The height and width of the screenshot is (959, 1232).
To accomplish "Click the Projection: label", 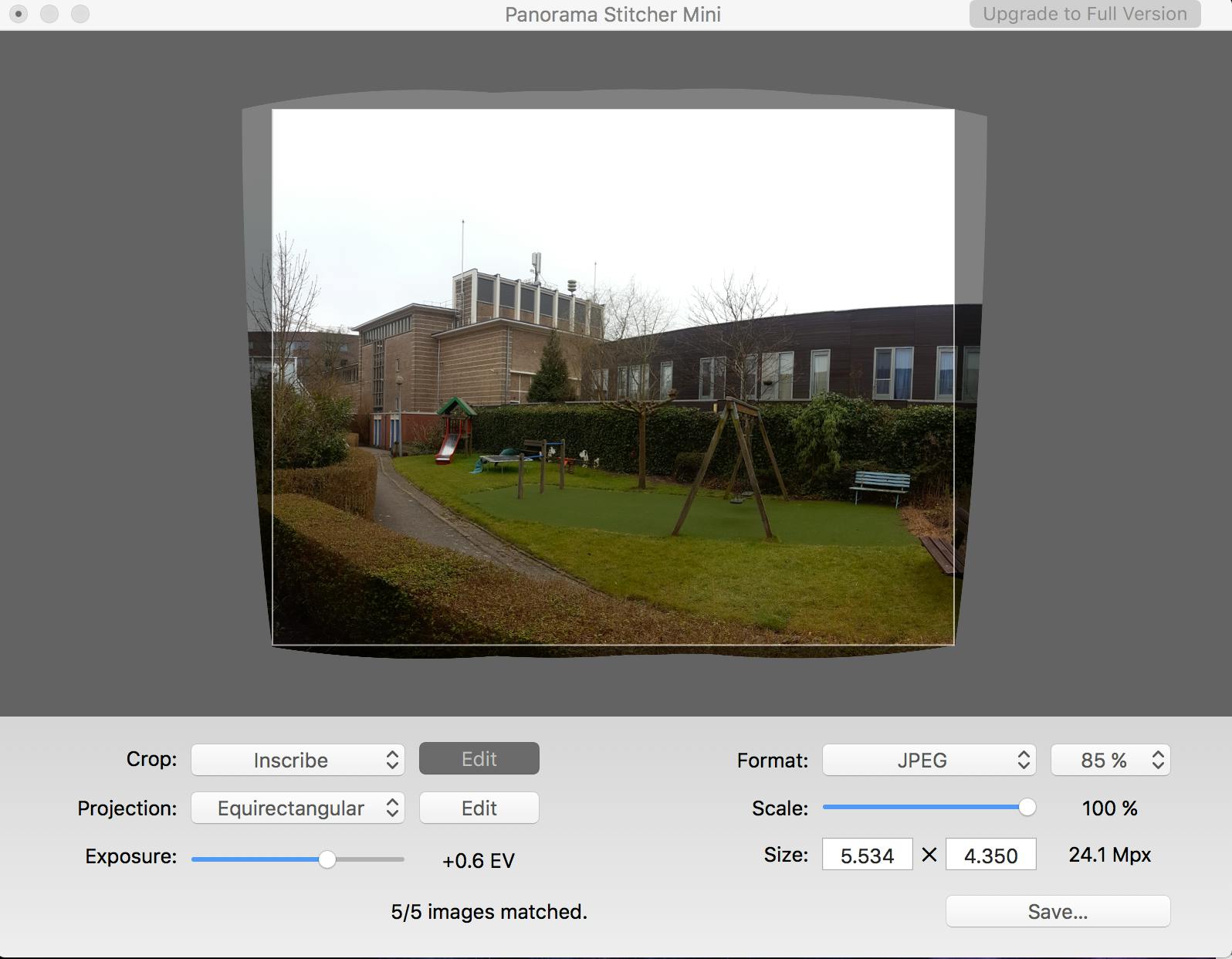I will 127,808.
